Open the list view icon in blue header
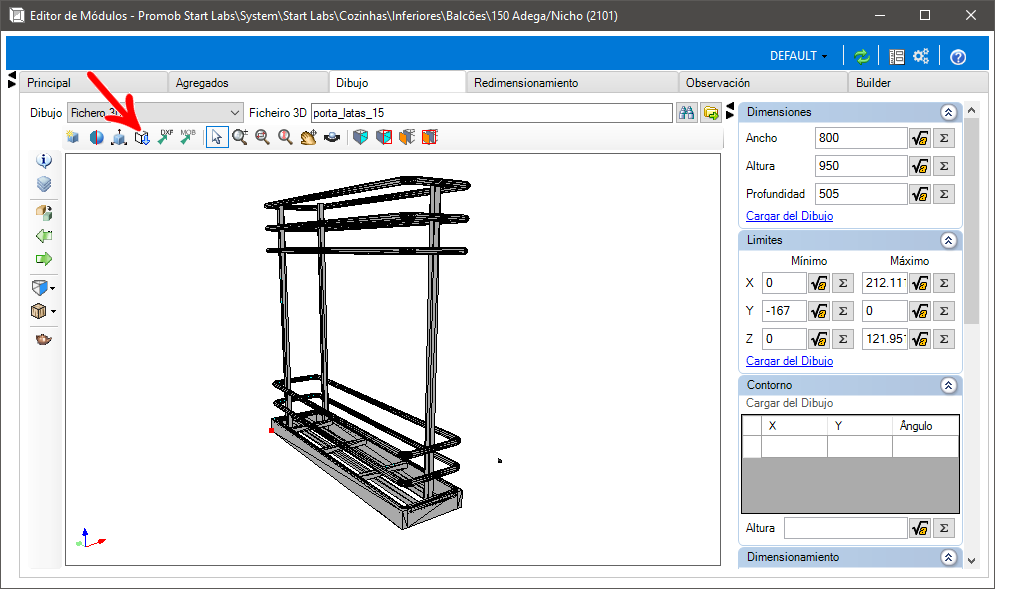Image resolution: width=1032 pixels, height=602 pixels. click(x=896, y=57)
